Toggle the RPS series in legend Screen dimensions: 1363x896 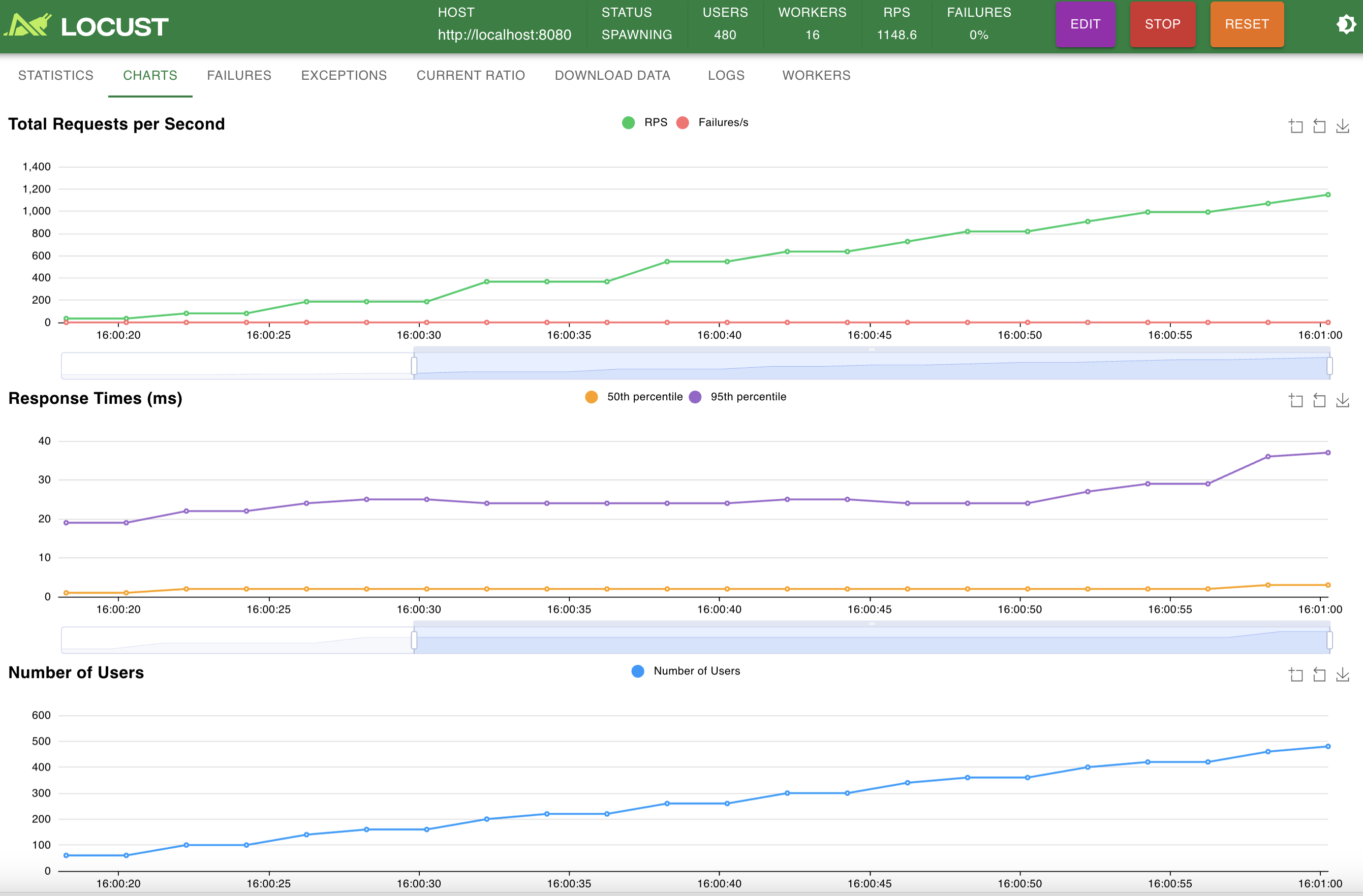click(x=645, y=122)
